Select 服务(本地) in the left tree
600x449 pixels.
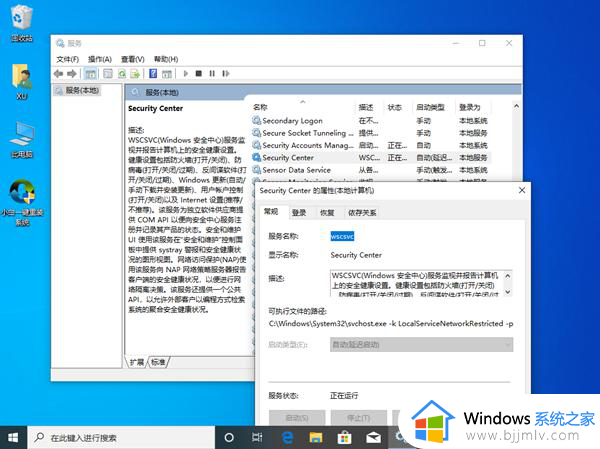point(78,90)
